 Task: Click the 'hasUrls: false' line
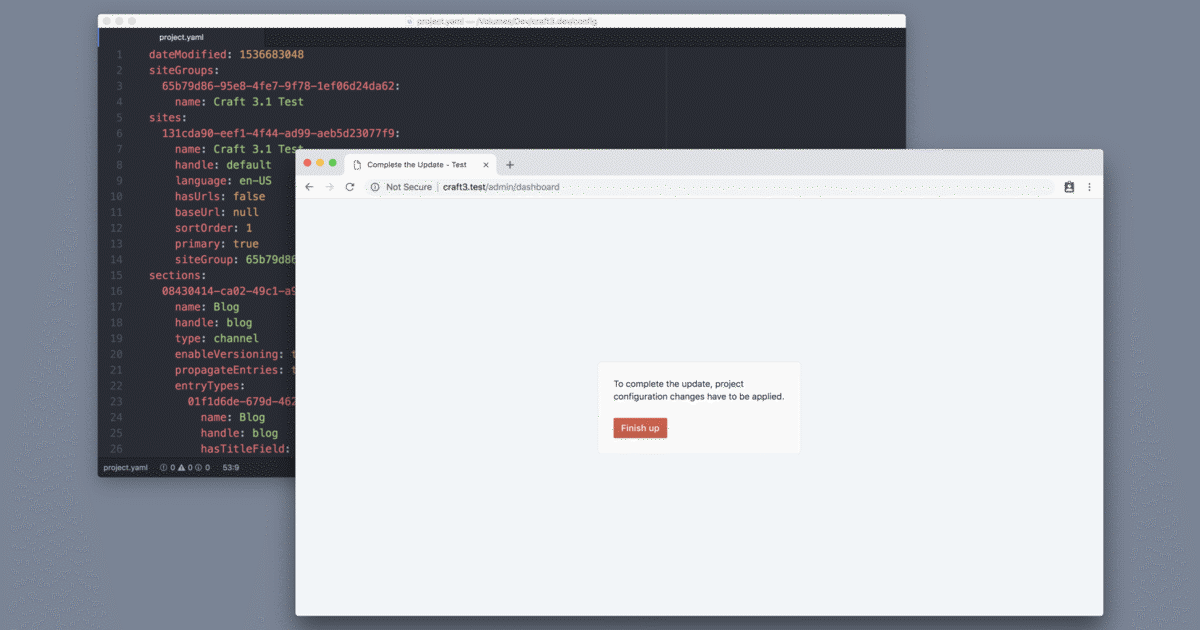pos(220,196)
